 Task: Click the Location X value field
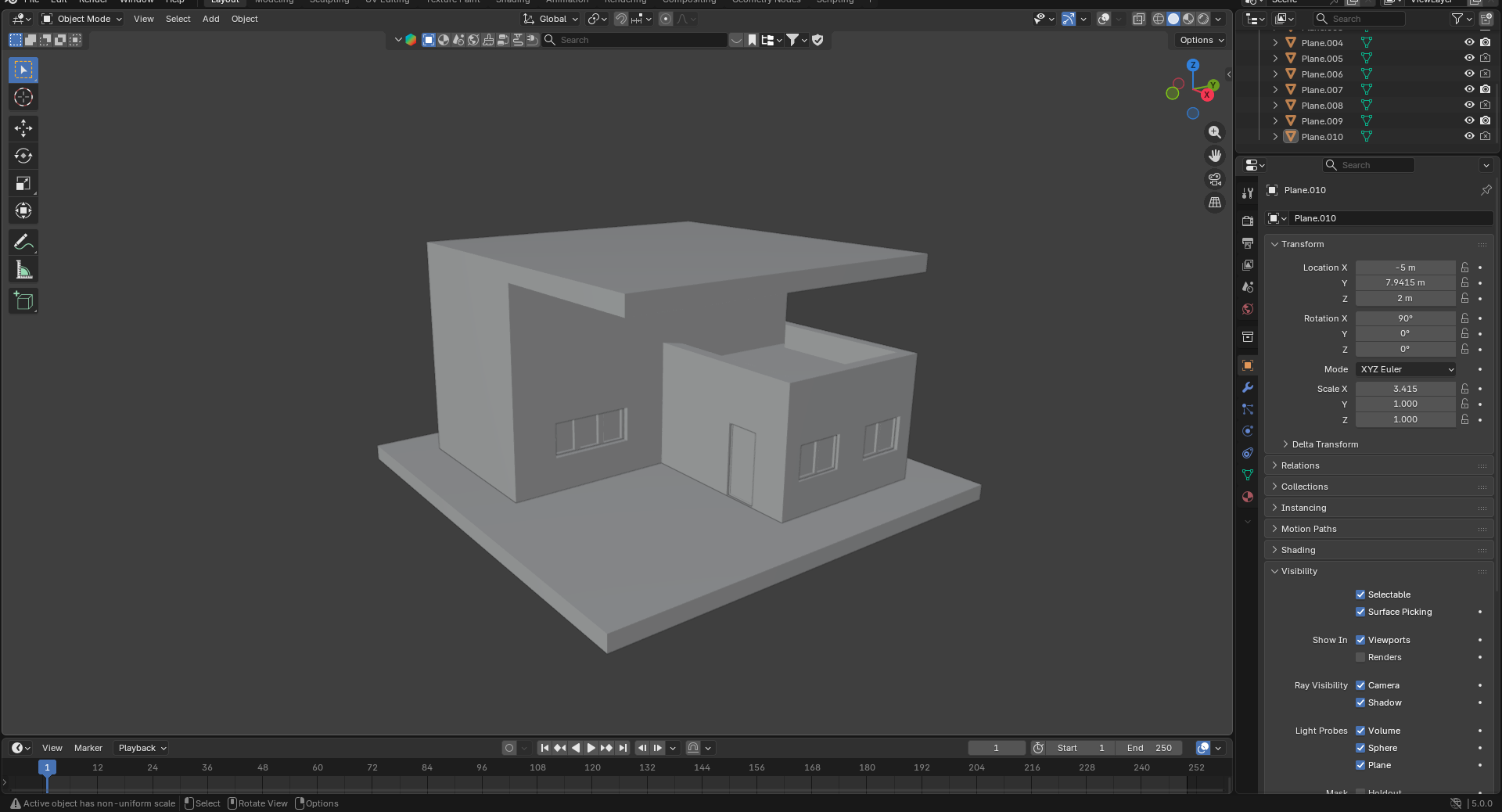(1405, 268)
